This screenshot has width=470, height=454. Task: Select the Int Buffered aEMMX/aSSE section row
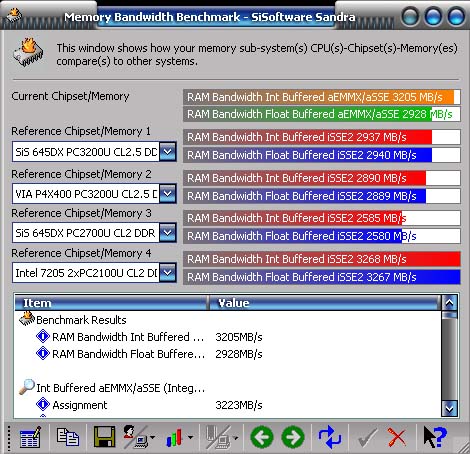click(x=228, y=388)
